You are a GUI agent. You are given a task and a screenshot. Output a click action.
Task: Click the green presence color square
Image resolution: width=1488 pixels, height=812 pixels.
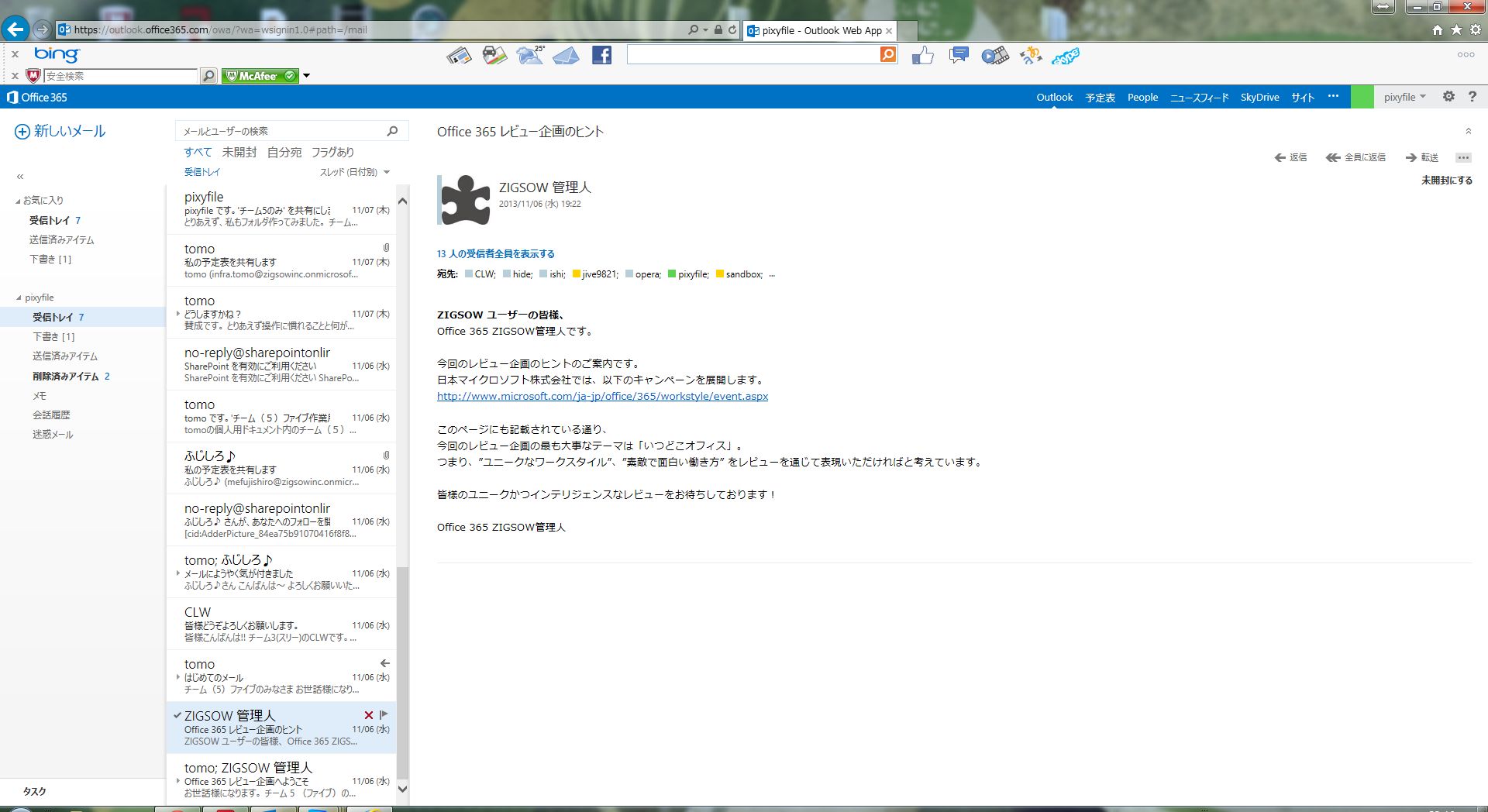pyautogui.click(x=1362, y=97)
